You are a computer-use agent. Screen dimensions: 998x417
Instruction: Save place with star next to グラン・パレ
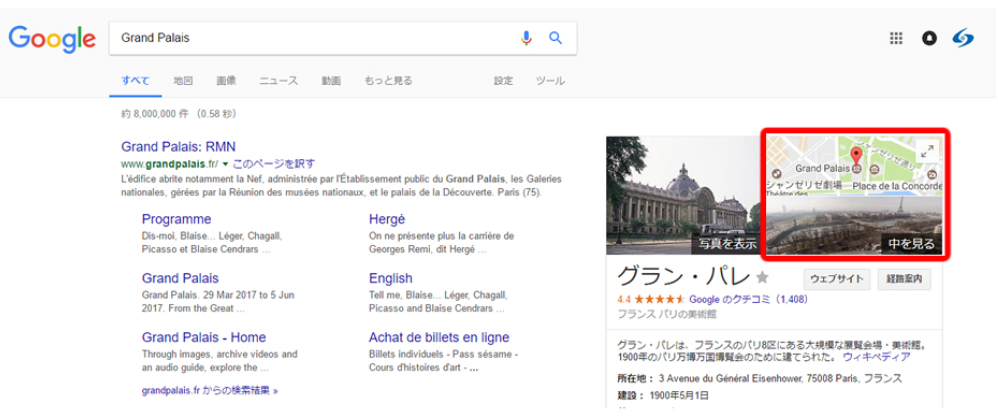point(762,277)
